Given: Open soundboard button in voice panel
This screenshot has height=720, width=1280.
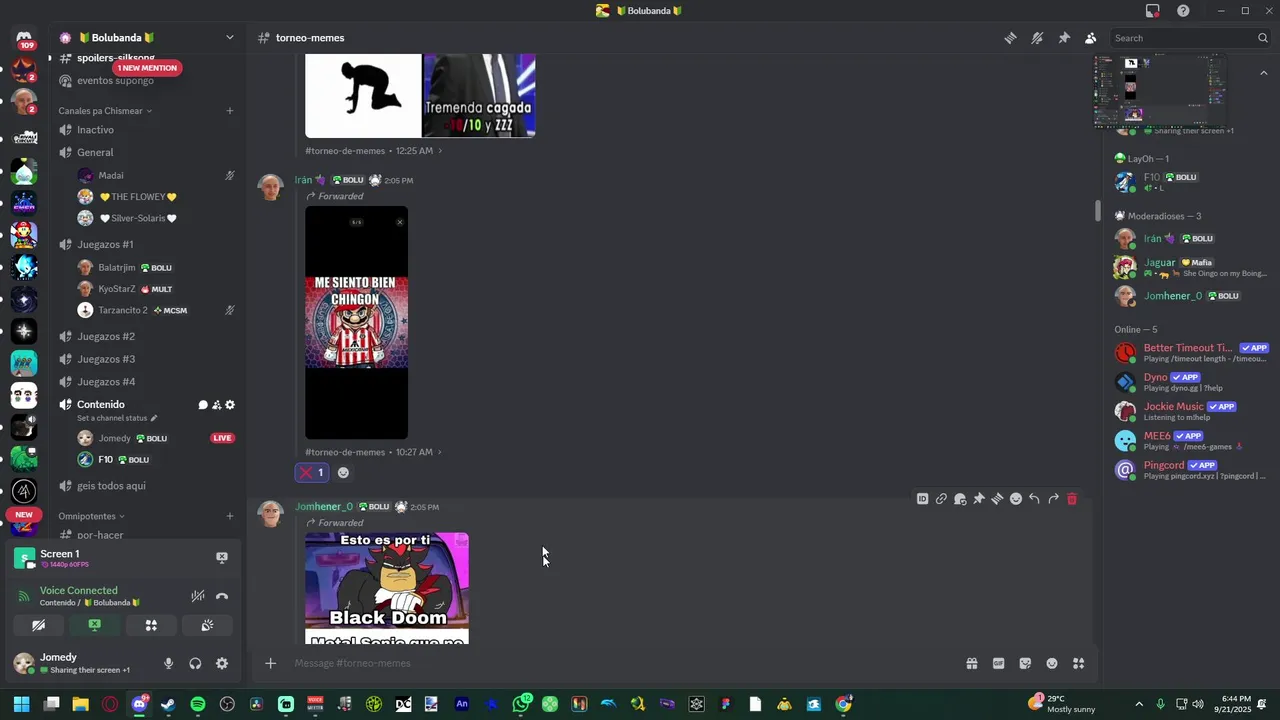Looking at the screenshot, I should pos(207,625).
